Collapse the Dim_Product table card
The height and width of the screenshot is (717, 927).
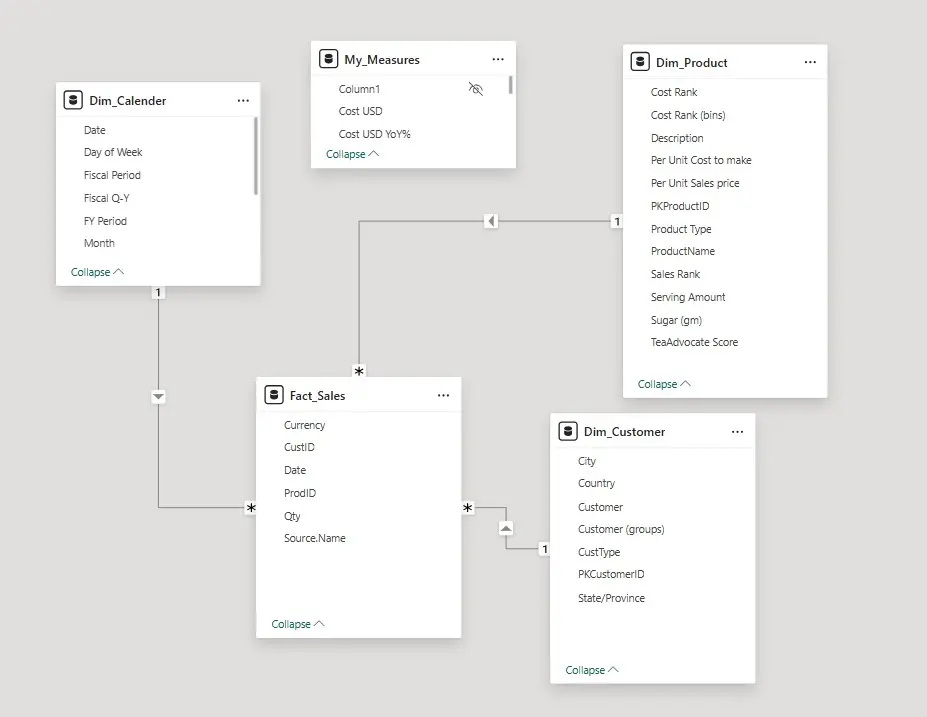coord(664,384)
